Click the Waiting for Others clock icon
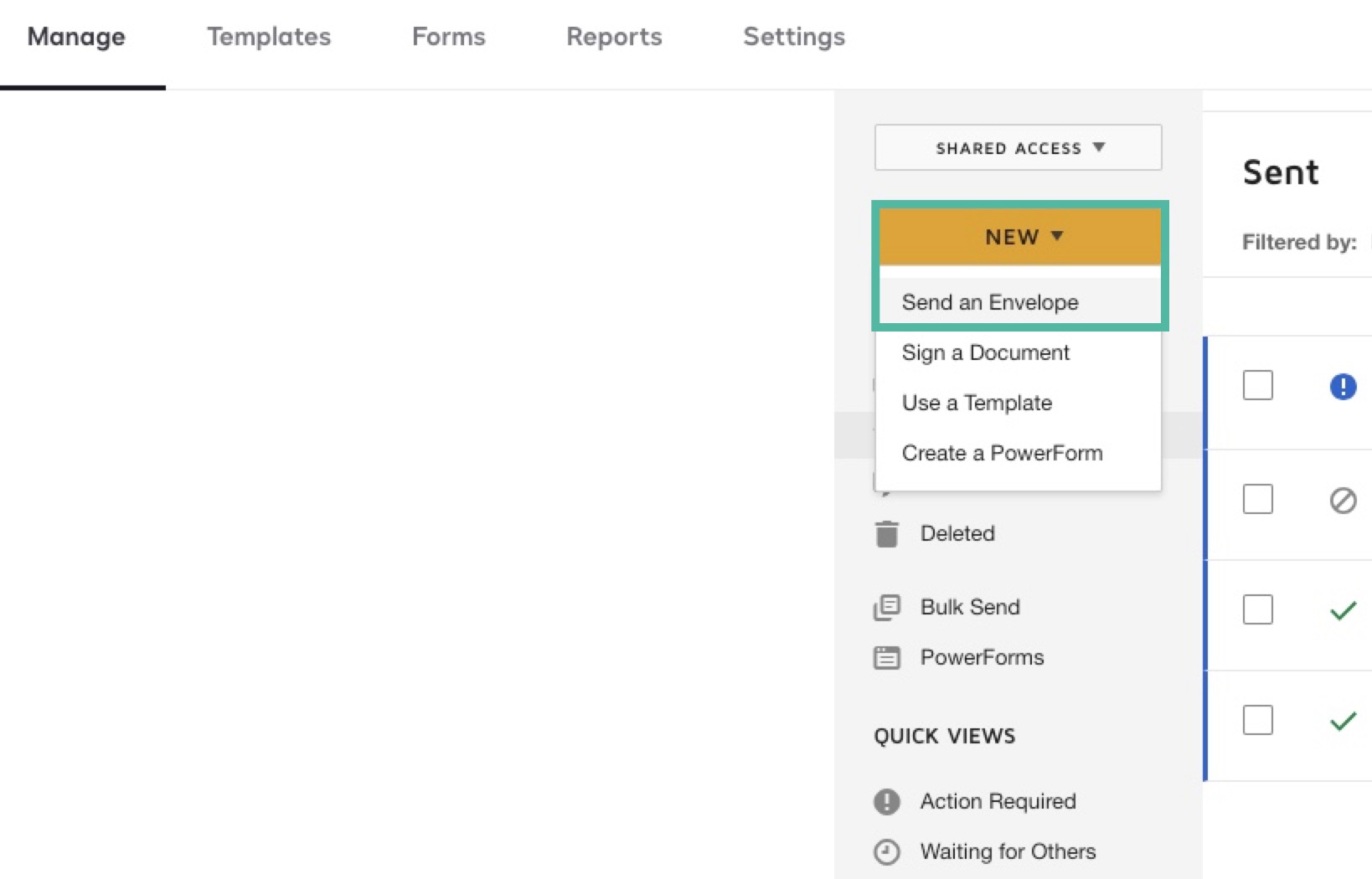The image size is (1372, 879). (886, 851)
